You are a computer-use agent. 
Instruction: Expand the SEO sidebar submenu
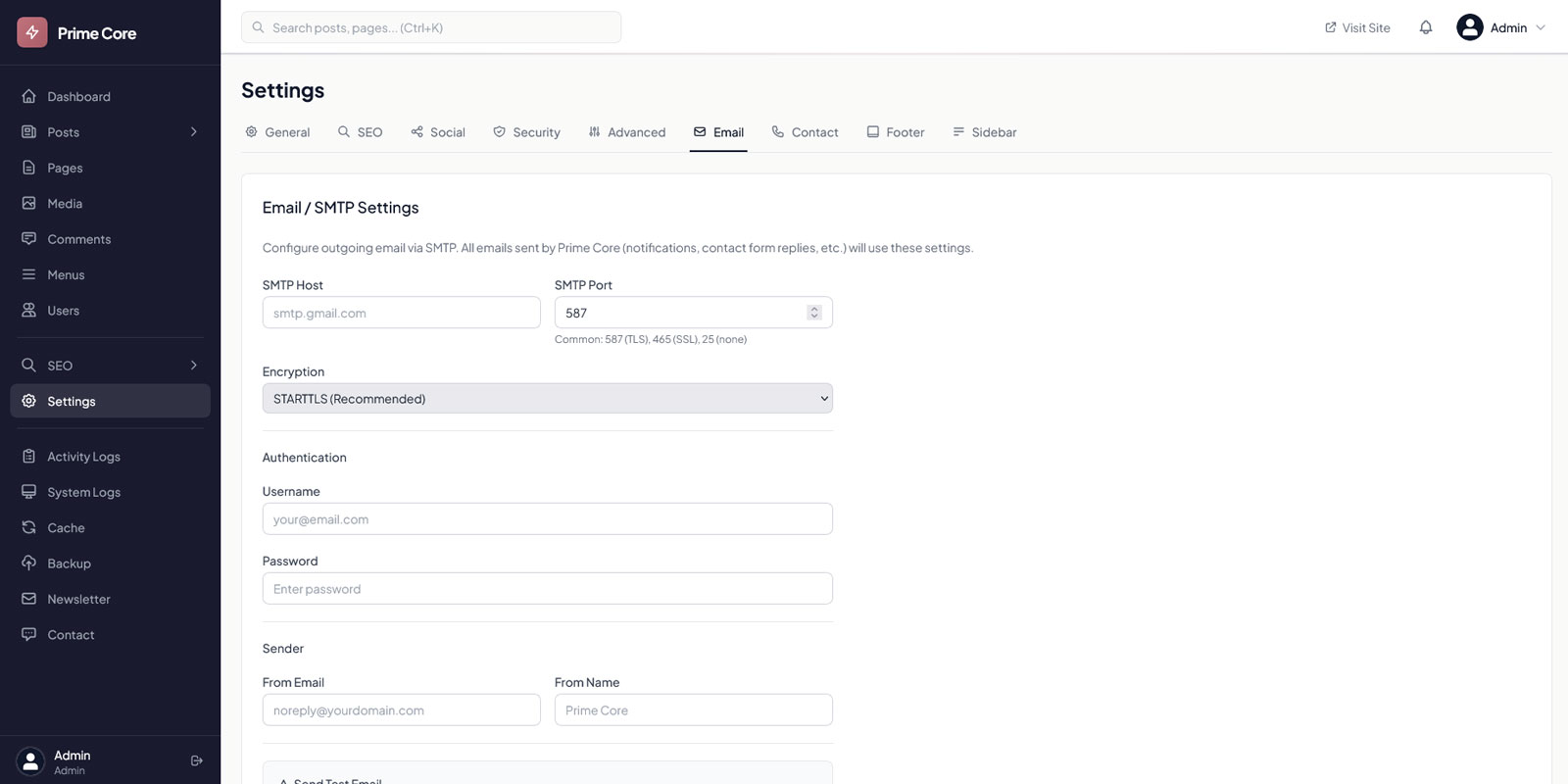(194, 366)
